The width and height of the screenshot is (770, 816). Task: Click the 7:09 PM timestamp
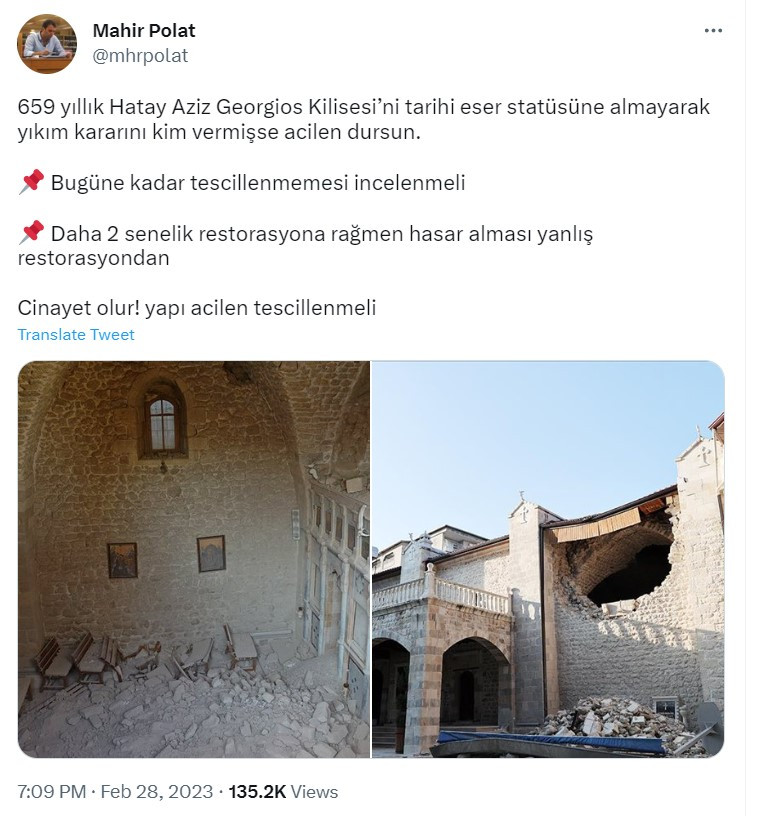pos(52,792)
